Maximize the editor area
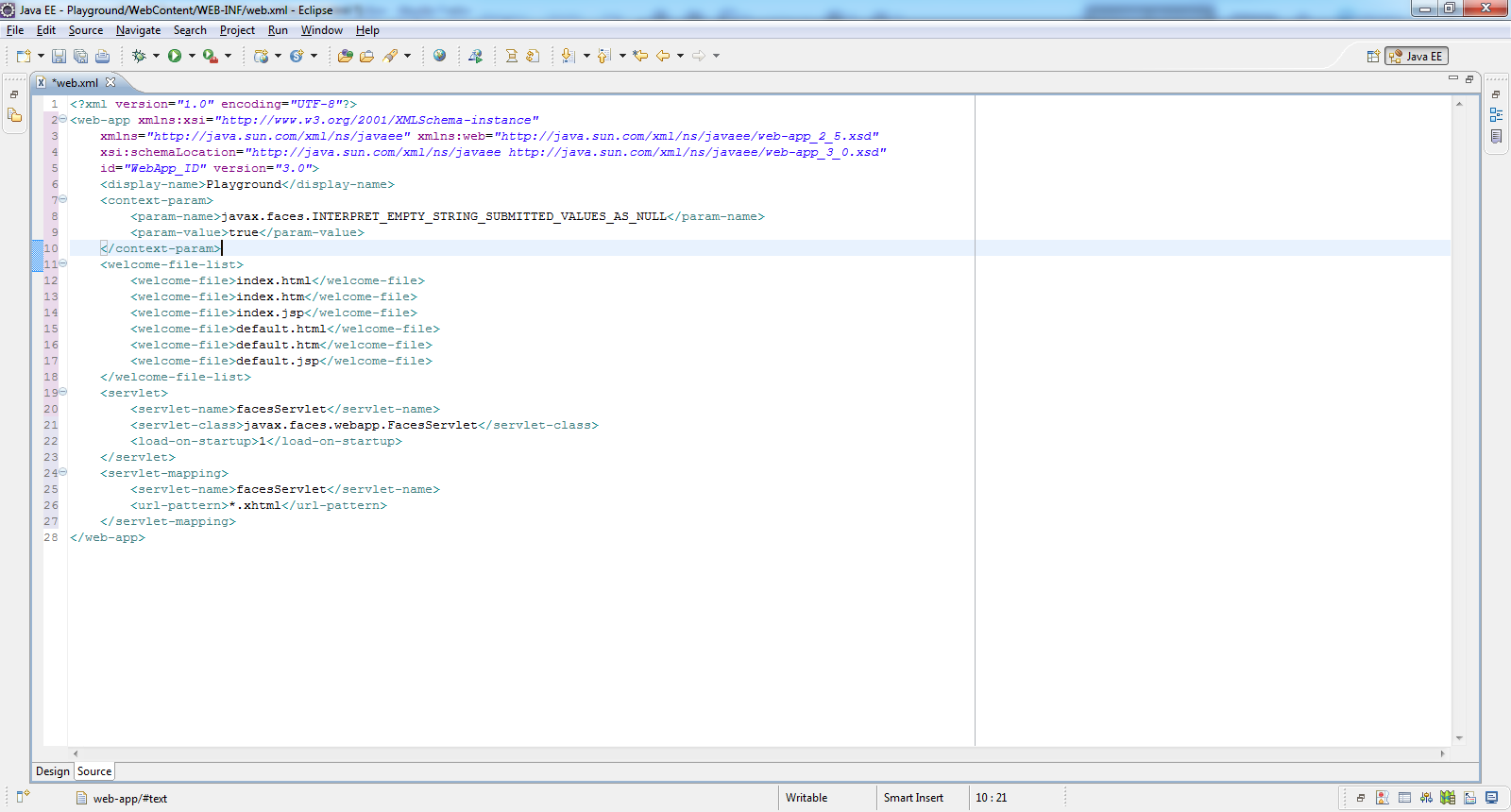Screen dimensions: 1511x812 (x=1469, y=79)
